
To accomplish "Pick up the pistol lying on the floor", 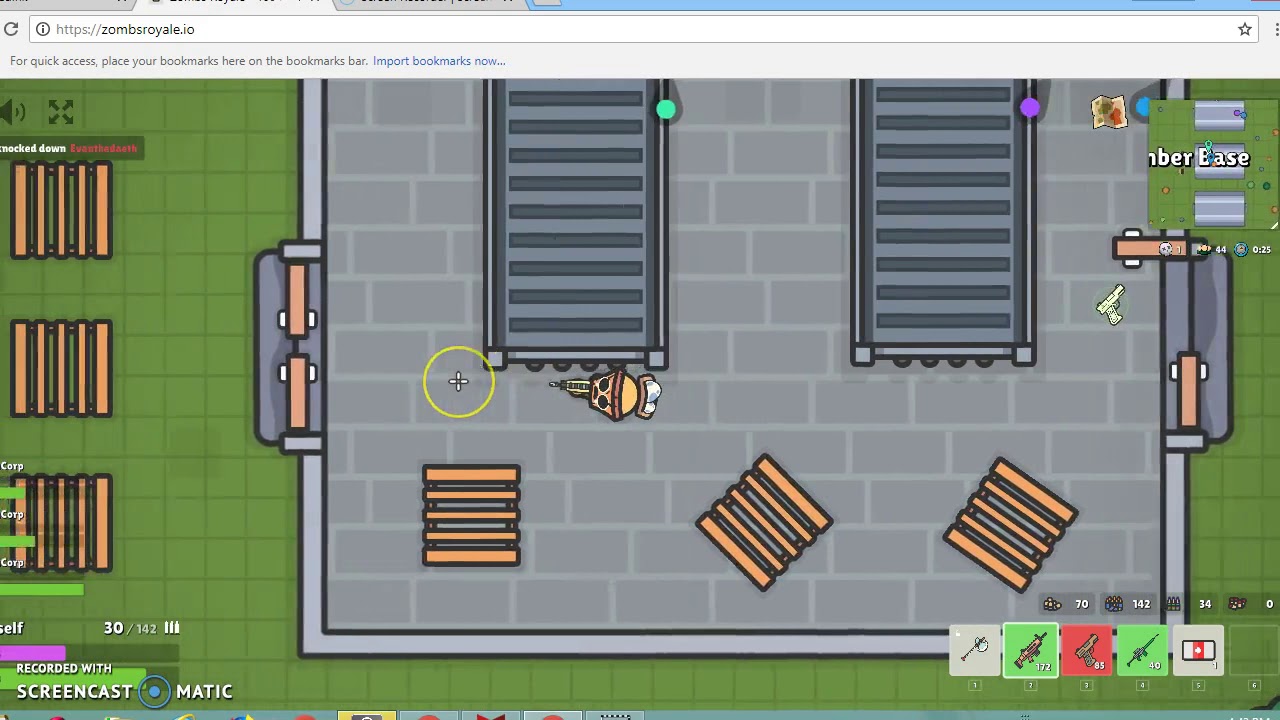I will [1111, 305].
